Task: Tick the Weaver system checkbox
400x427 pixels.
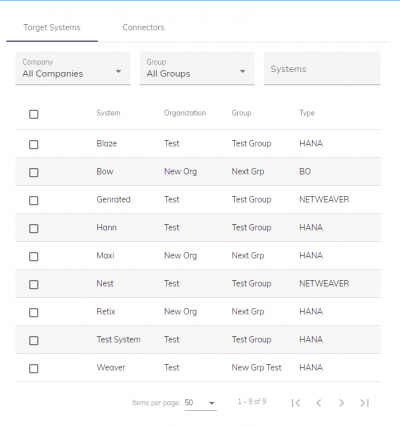Action: coord(34,368)
